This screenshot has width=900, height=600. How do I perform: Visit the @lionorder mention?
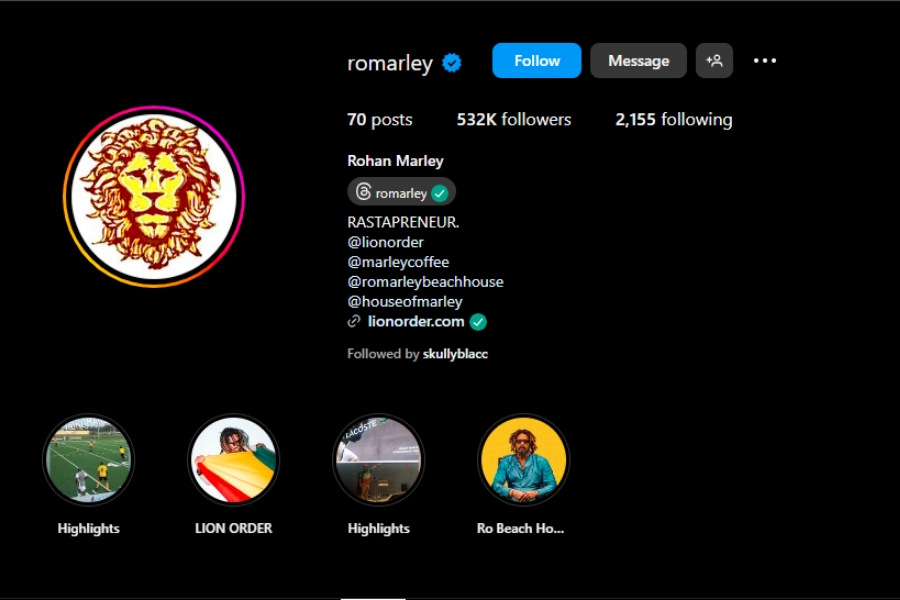(385, 242)
